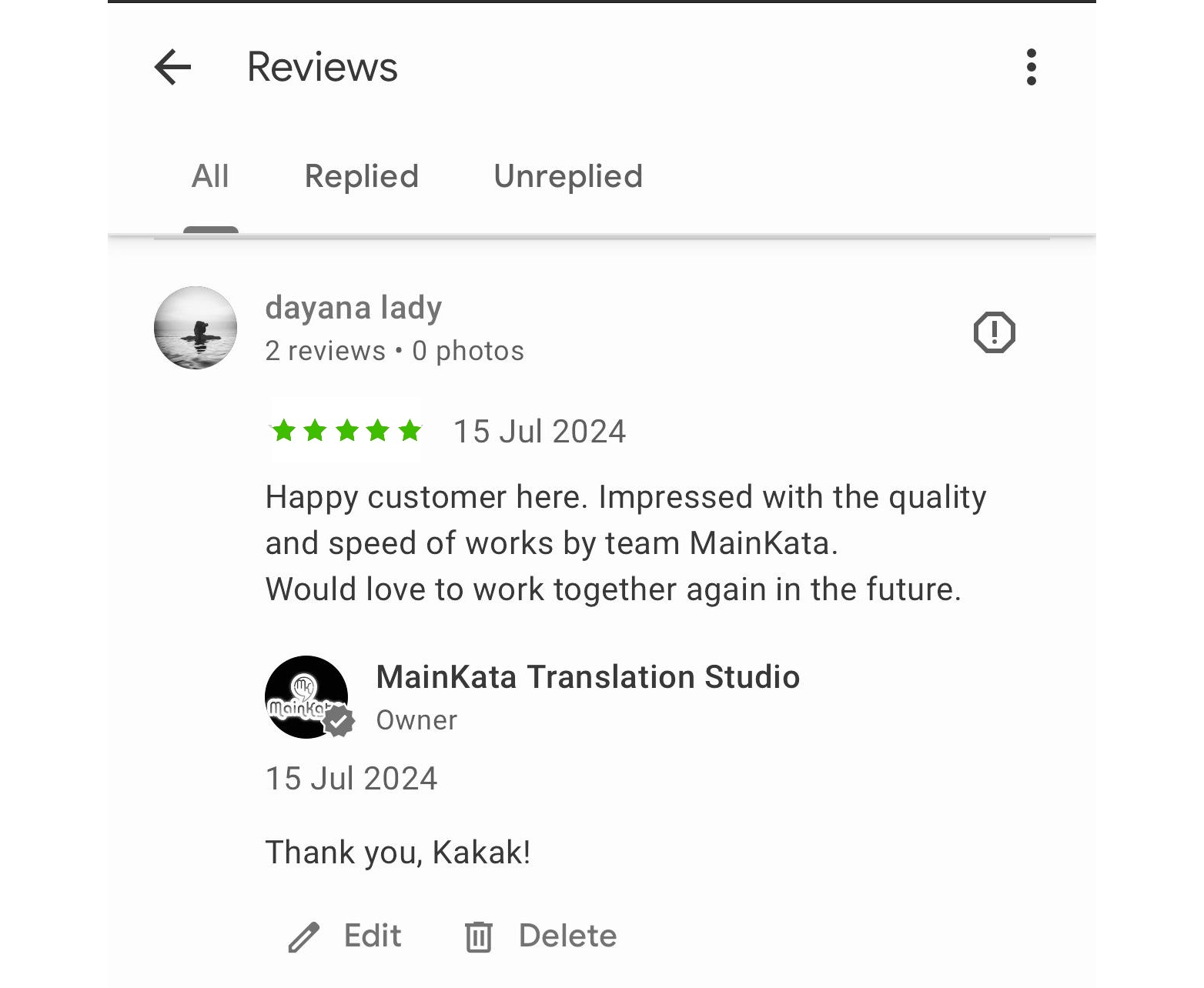Click the verified badge on MainKata logo
Screen dimensions: 1204x988
pos(339,721)
